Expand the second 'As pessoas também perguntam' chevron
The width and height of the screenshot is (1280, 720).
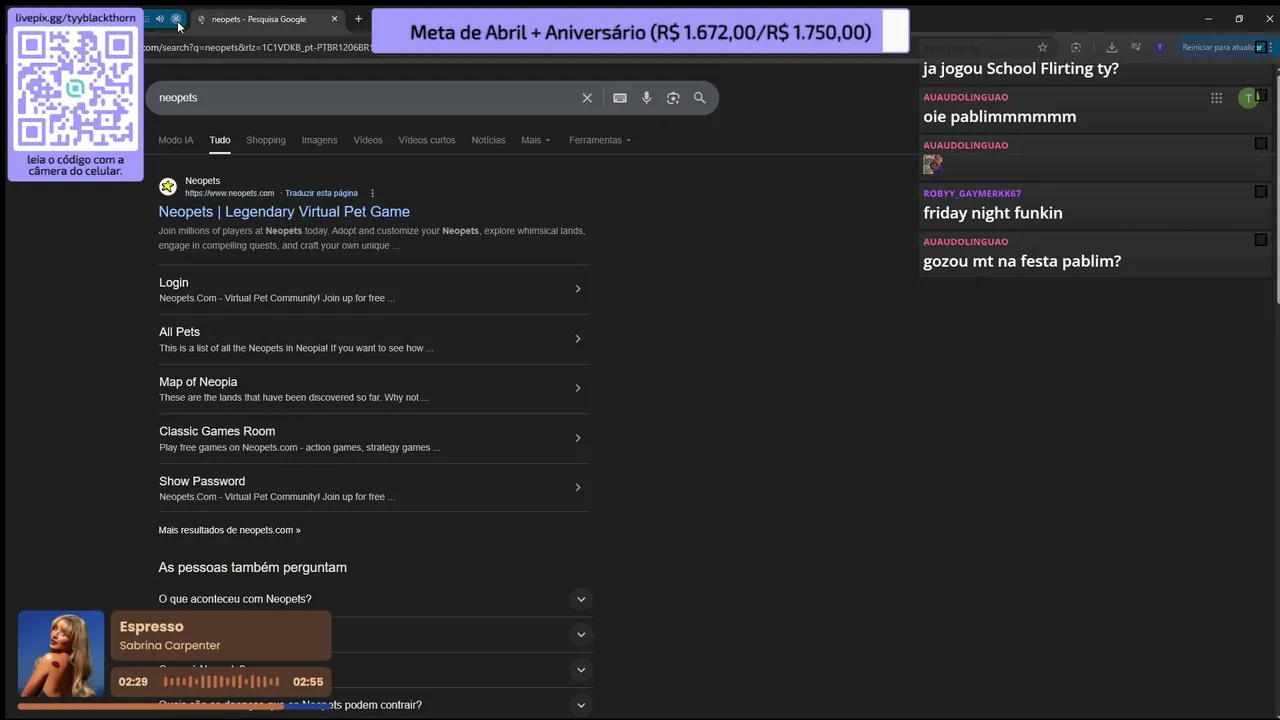(x=581, y=634)
